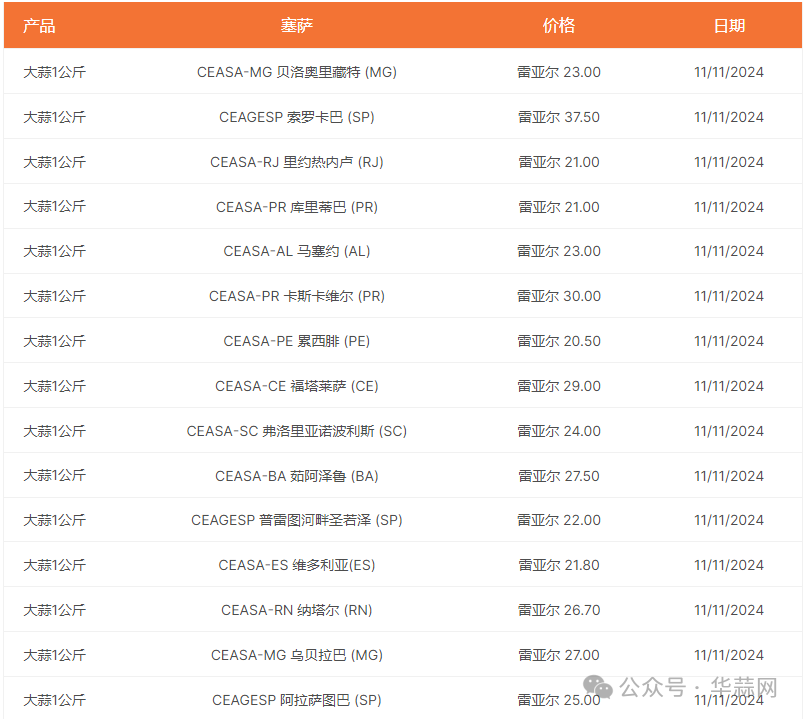Screen dimensions: 803x719
Task: Click the 日期 column header
Action: [x=729, y=26]
